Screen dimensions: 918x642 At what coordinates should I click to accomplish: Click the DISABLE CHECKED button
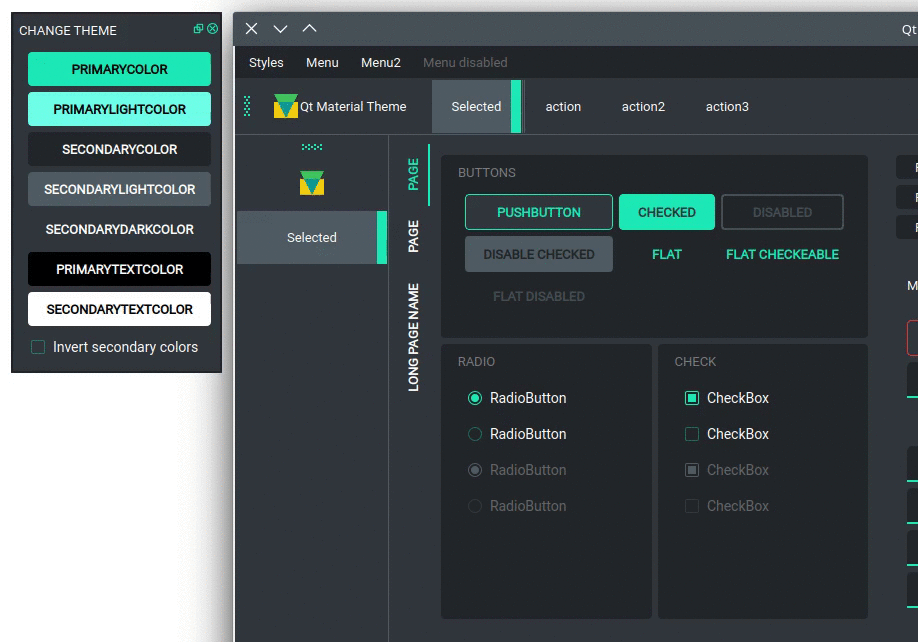click(539, 254)
